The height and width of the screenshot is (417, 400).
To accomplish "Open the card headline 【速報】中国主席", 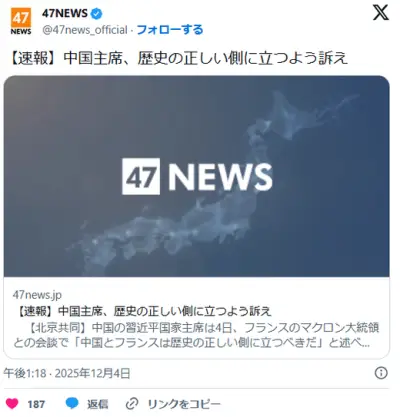I will coord(143,311).
